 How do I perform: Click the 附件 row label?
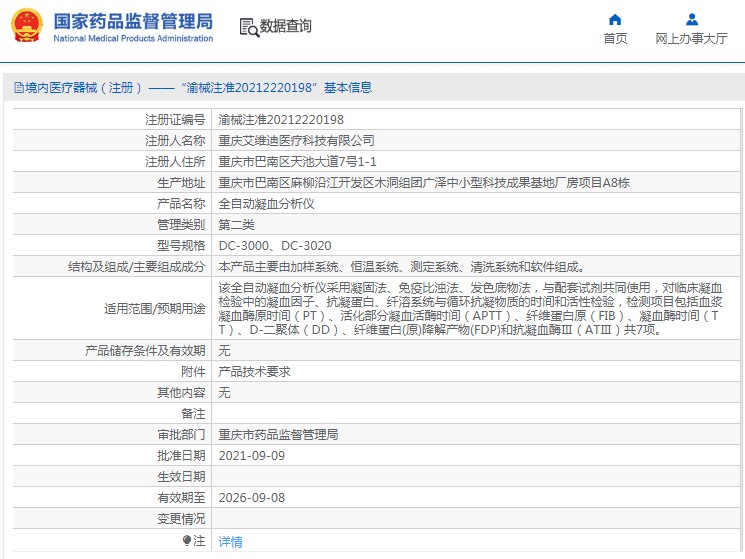tap(193, 371)
